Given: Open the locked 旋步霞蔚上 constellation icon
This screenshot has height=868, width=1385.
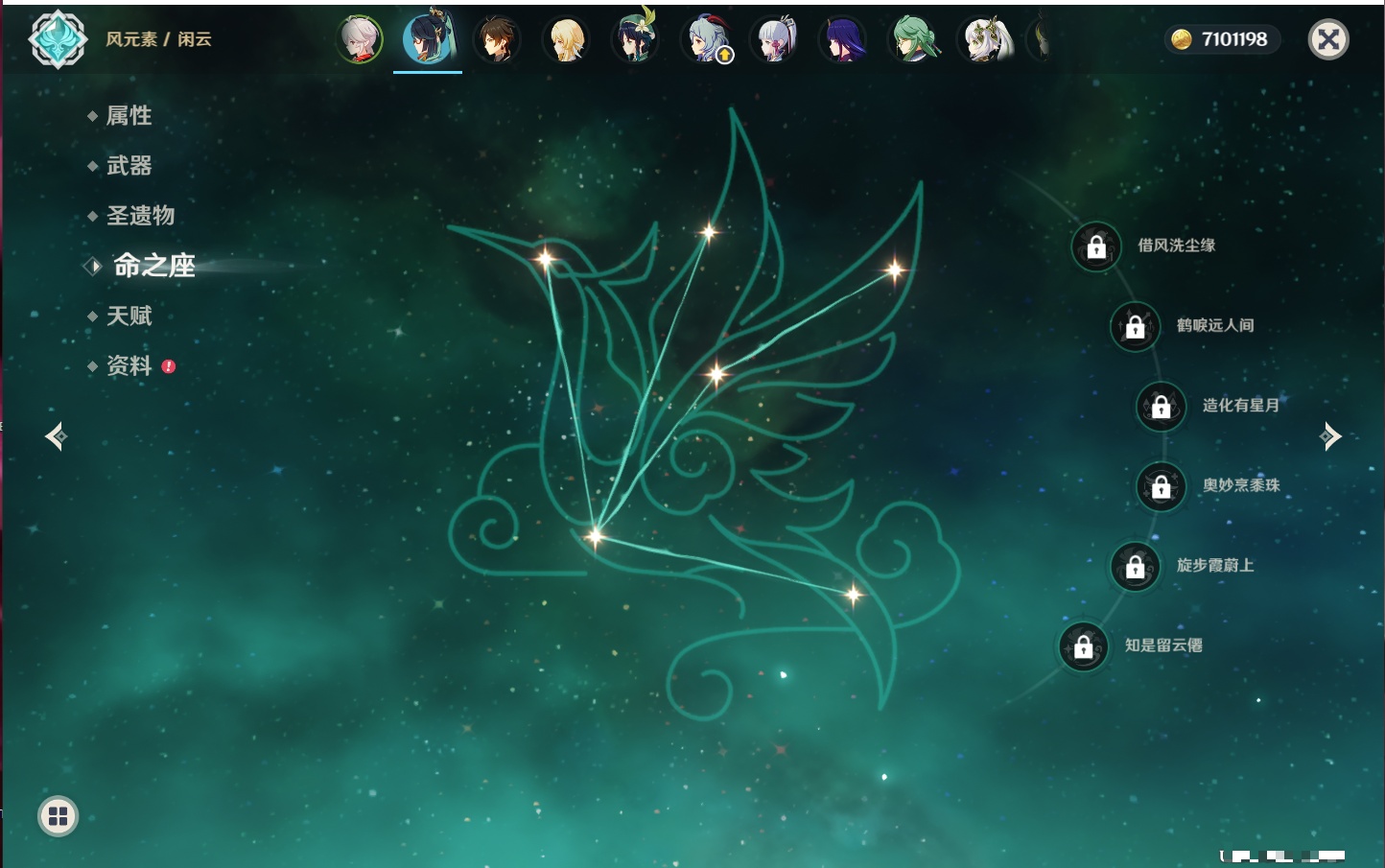Looking at the screenshot, I should (x=1136, y=566).
